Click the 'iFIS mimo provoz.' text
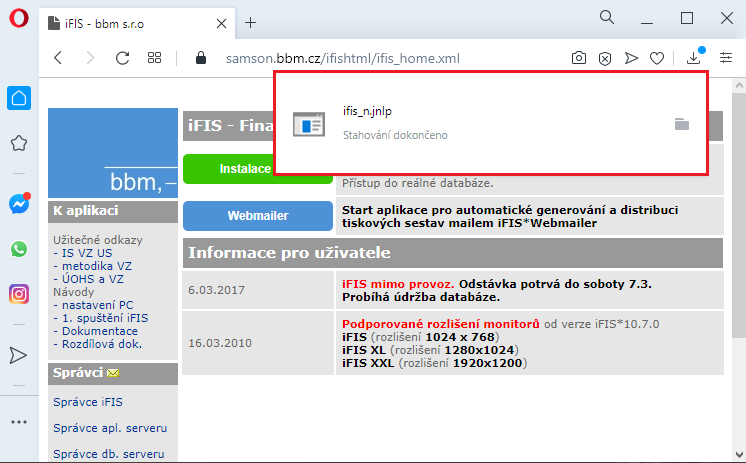 pyautogui.click(x=398, y=284)
